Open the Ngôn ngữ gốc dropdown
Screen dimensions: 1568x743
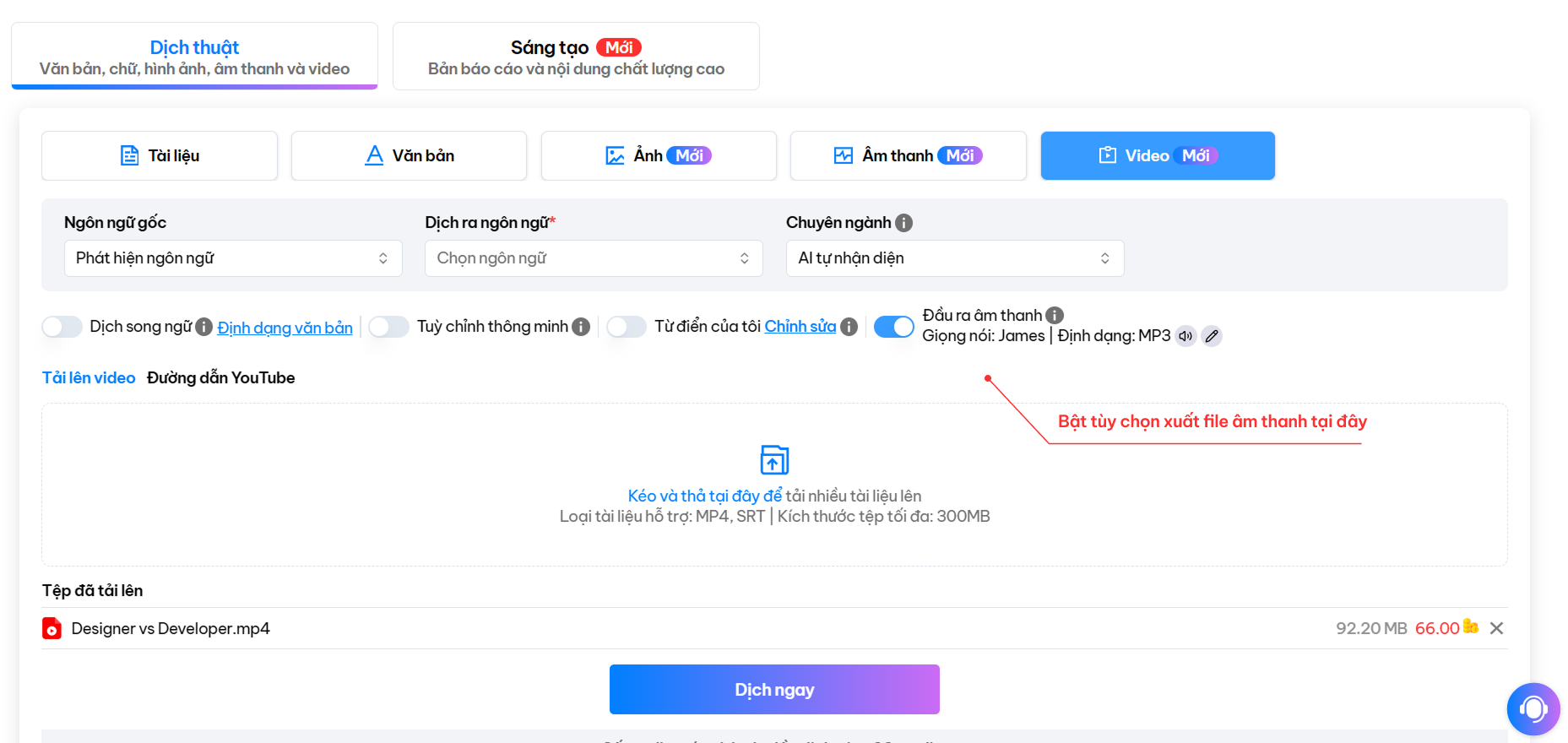tap(233, 258)
